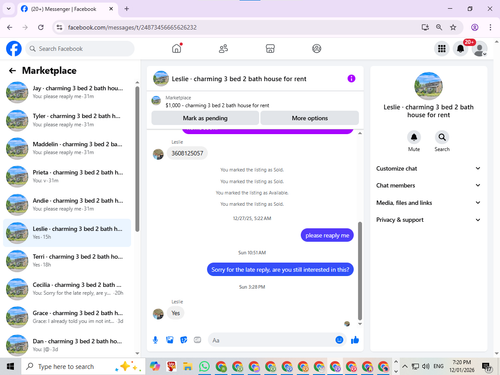500x375 pixels.
Task: Send a thumbs-up like
Action: (x=355, y=340)
